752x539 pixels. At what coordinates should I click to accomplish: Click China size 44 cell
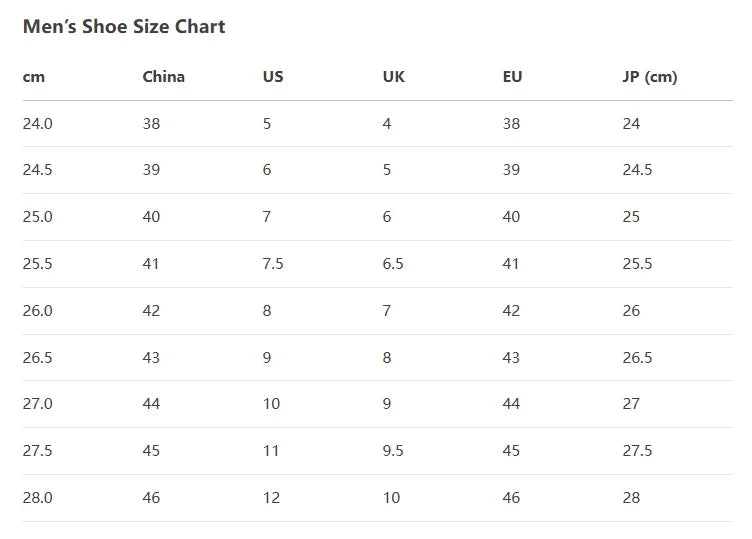click(151, 404)
